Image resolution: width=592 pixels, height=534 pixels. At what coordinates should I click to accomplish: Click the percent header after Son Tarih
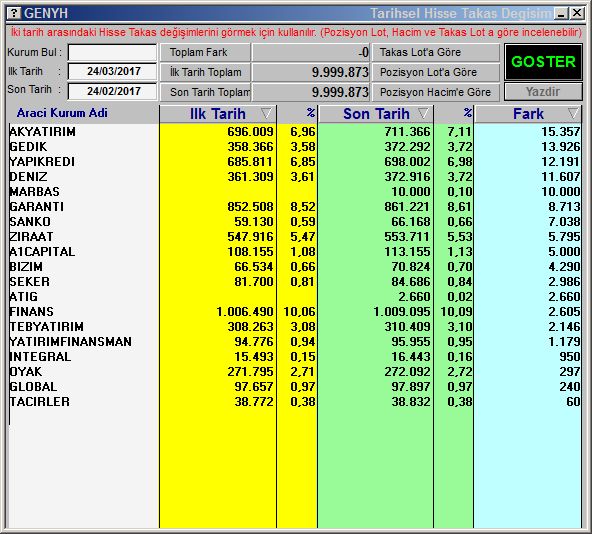(467, 113)
